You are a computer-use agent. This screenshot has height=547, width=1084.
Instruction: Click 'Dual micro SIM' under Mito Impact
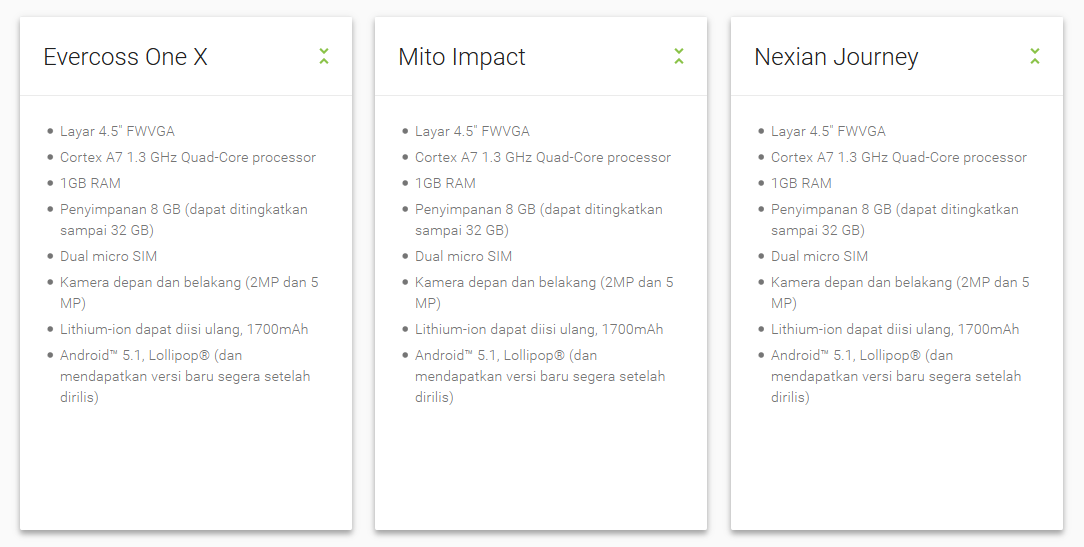463,256
